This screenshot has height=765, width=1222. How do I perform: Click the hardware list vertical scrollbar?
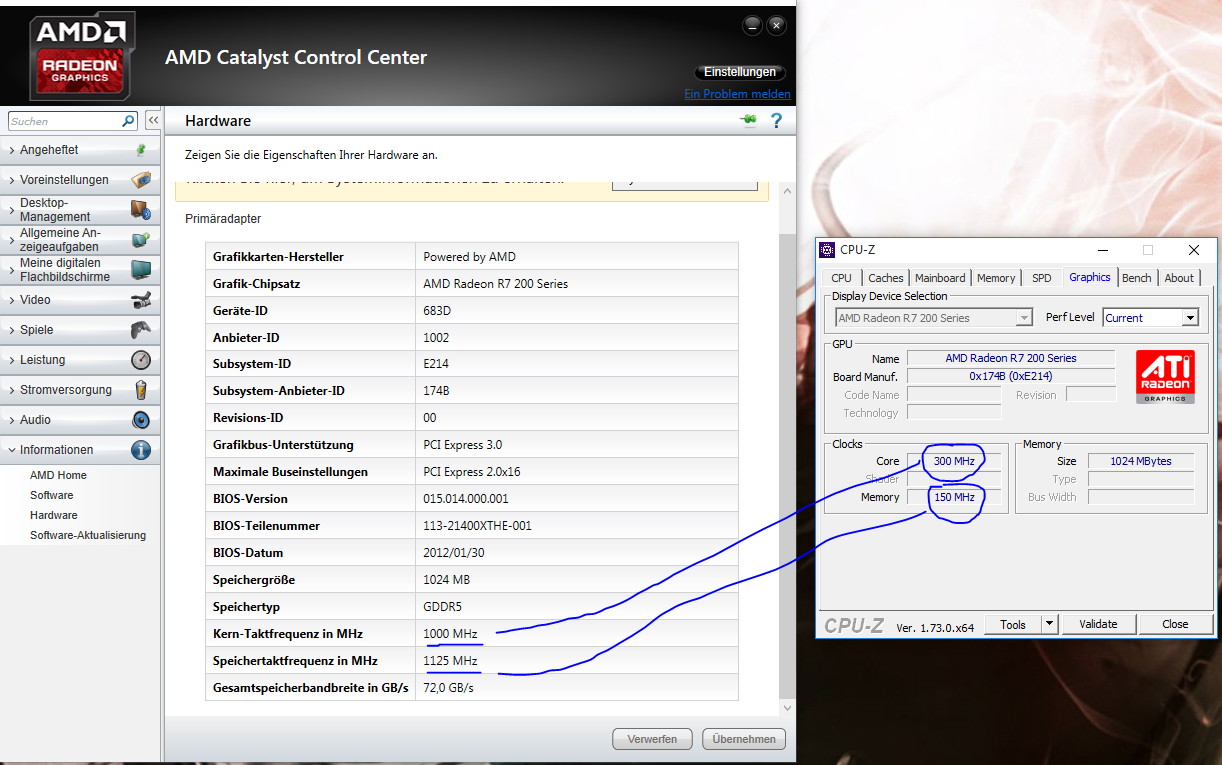(x=787, y=464)
